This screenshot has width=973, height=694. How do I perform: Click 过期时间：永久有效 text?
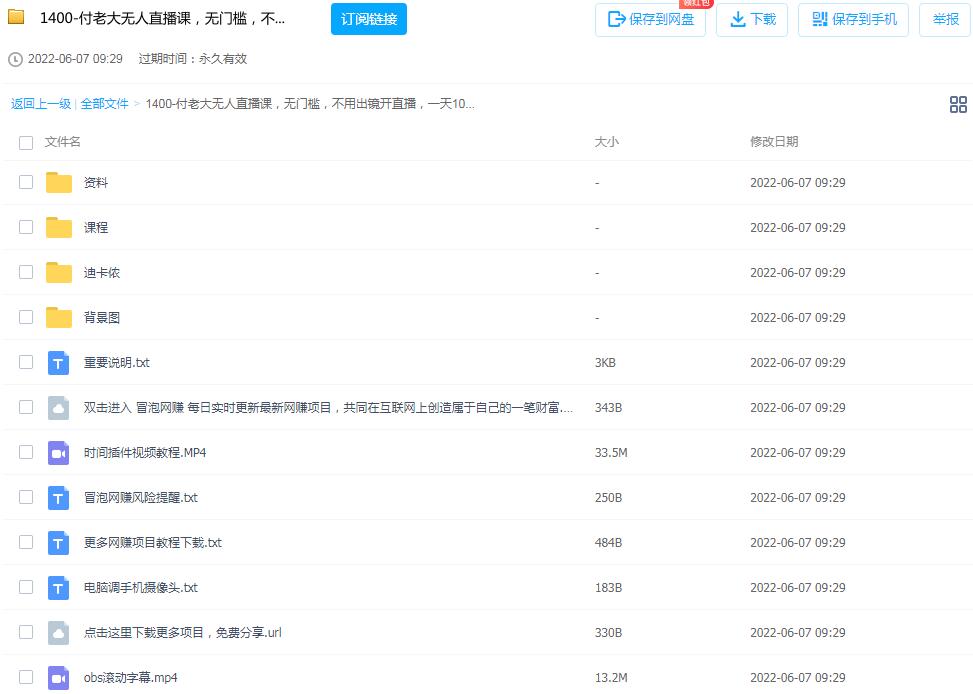point(192,59)
